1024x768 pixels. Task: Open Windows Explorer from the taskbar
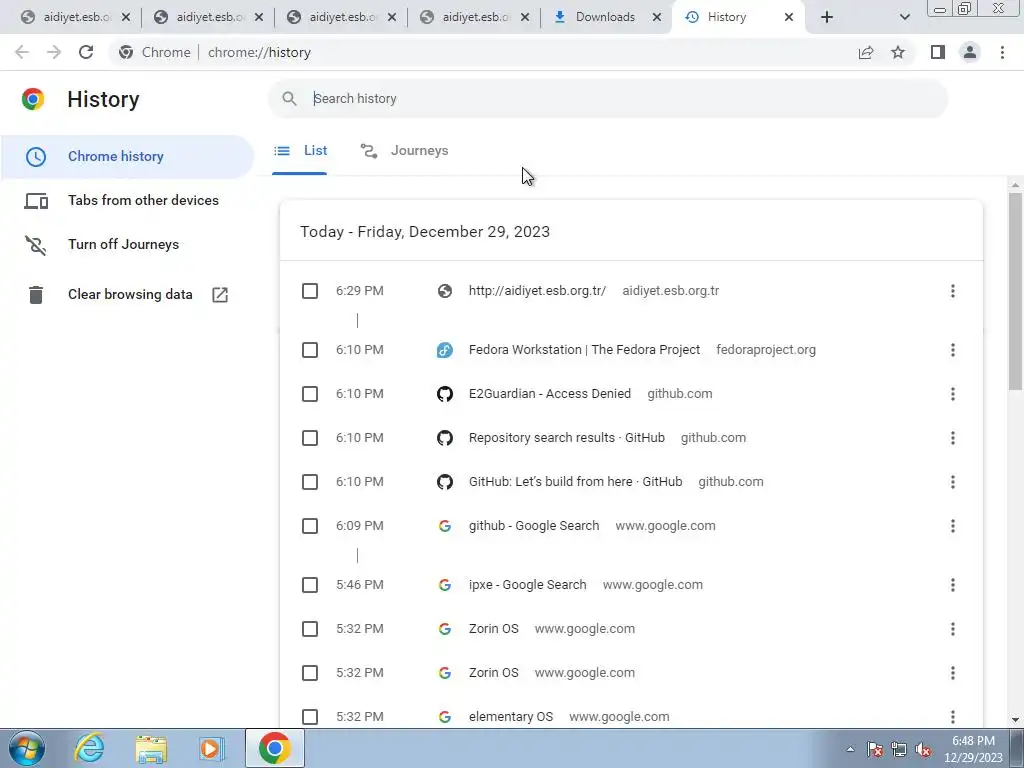[151, 748]
